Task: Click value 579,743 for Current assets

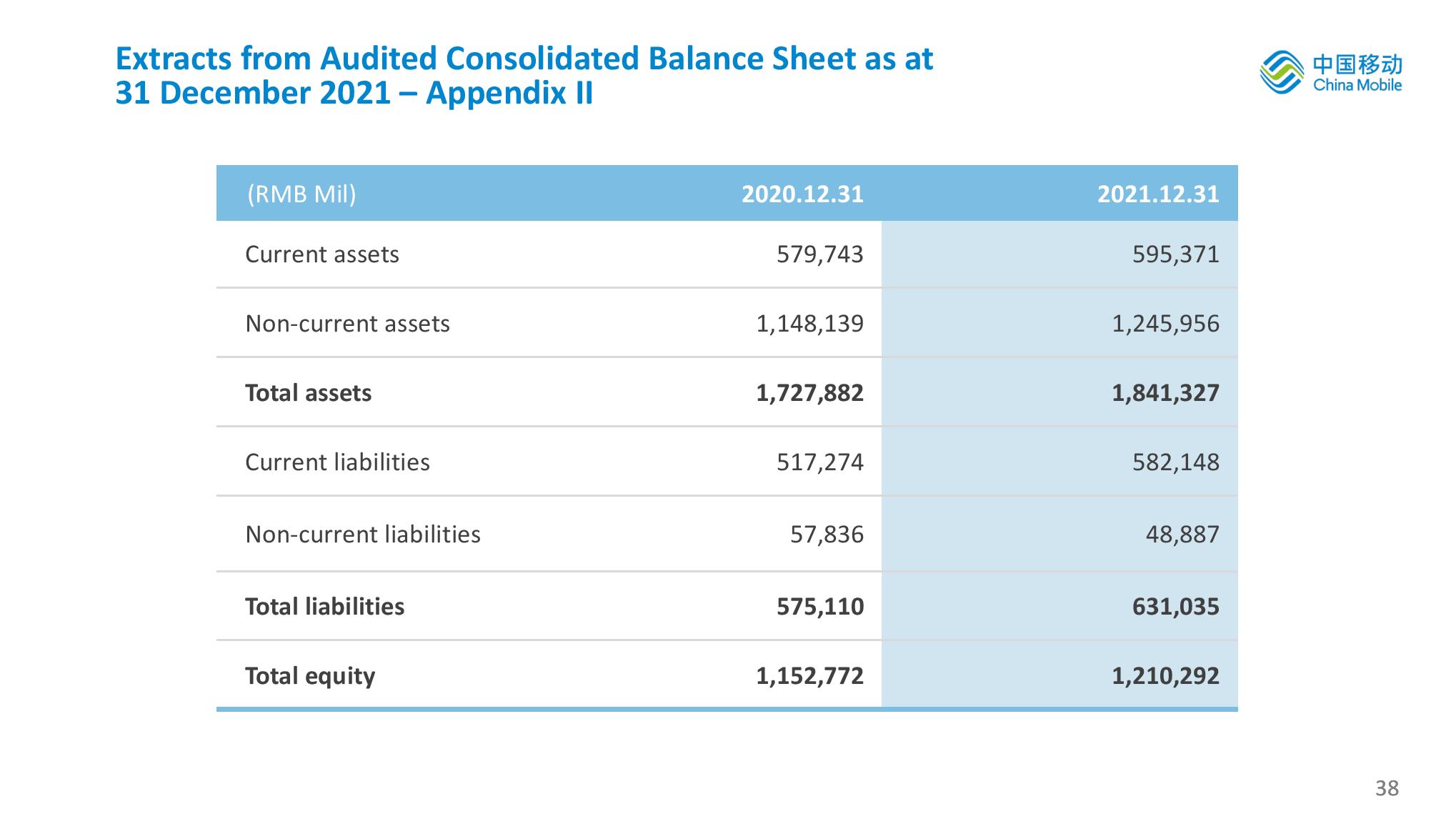Action: click(820, 254)
